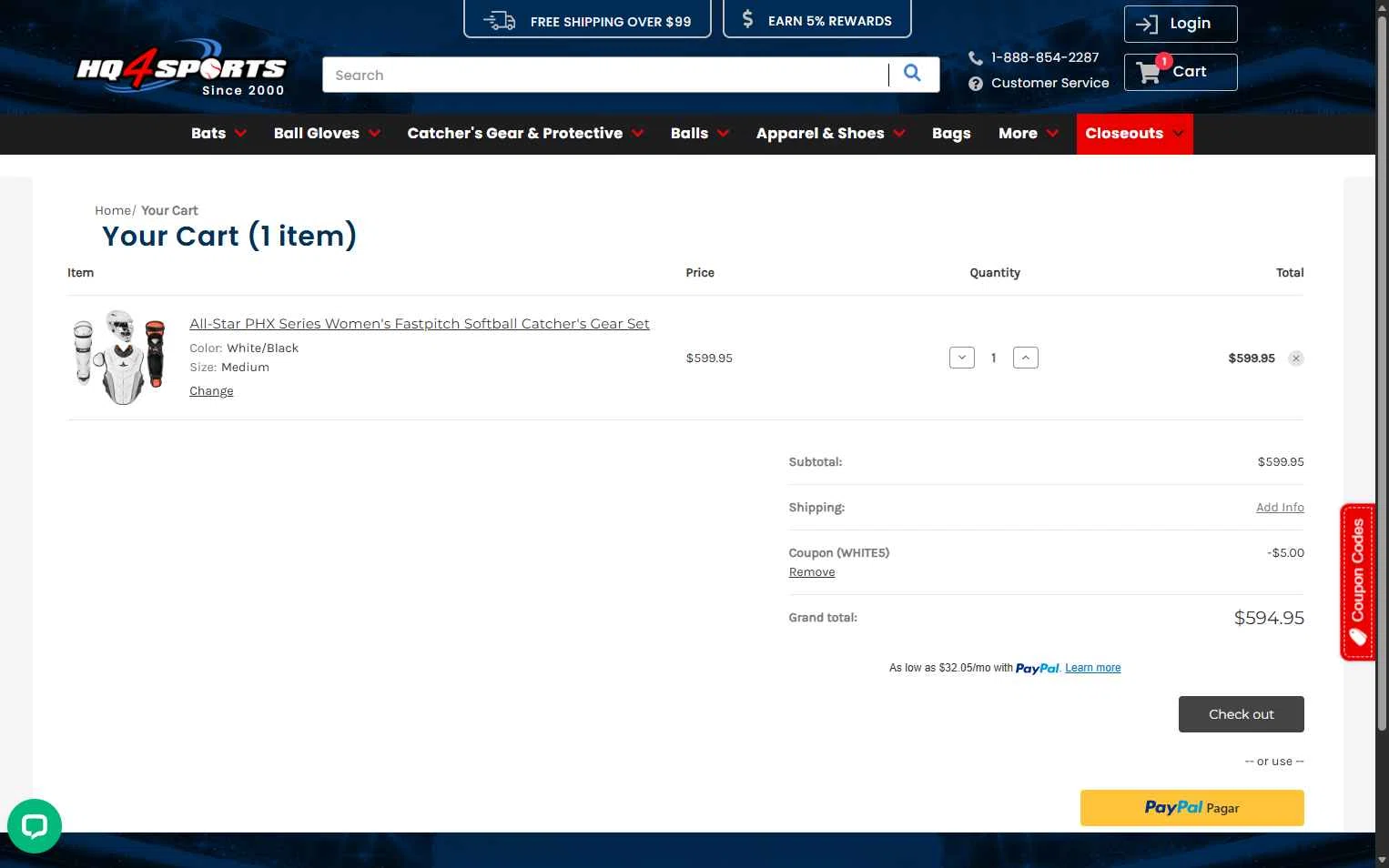This screenshot has height=868, width=1389.
Task: Click the dollar sign rewards icon
Action: point(747,19)
